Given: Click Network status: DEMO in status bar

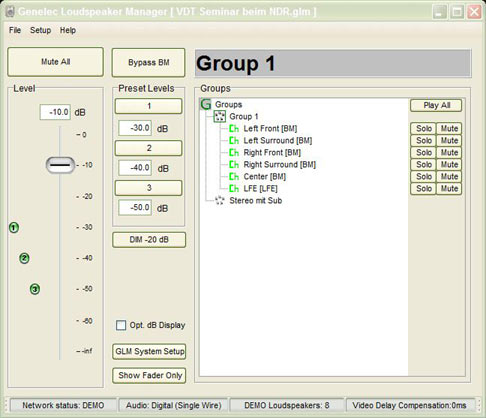Looking at the screenshot, I should (63, 405).
